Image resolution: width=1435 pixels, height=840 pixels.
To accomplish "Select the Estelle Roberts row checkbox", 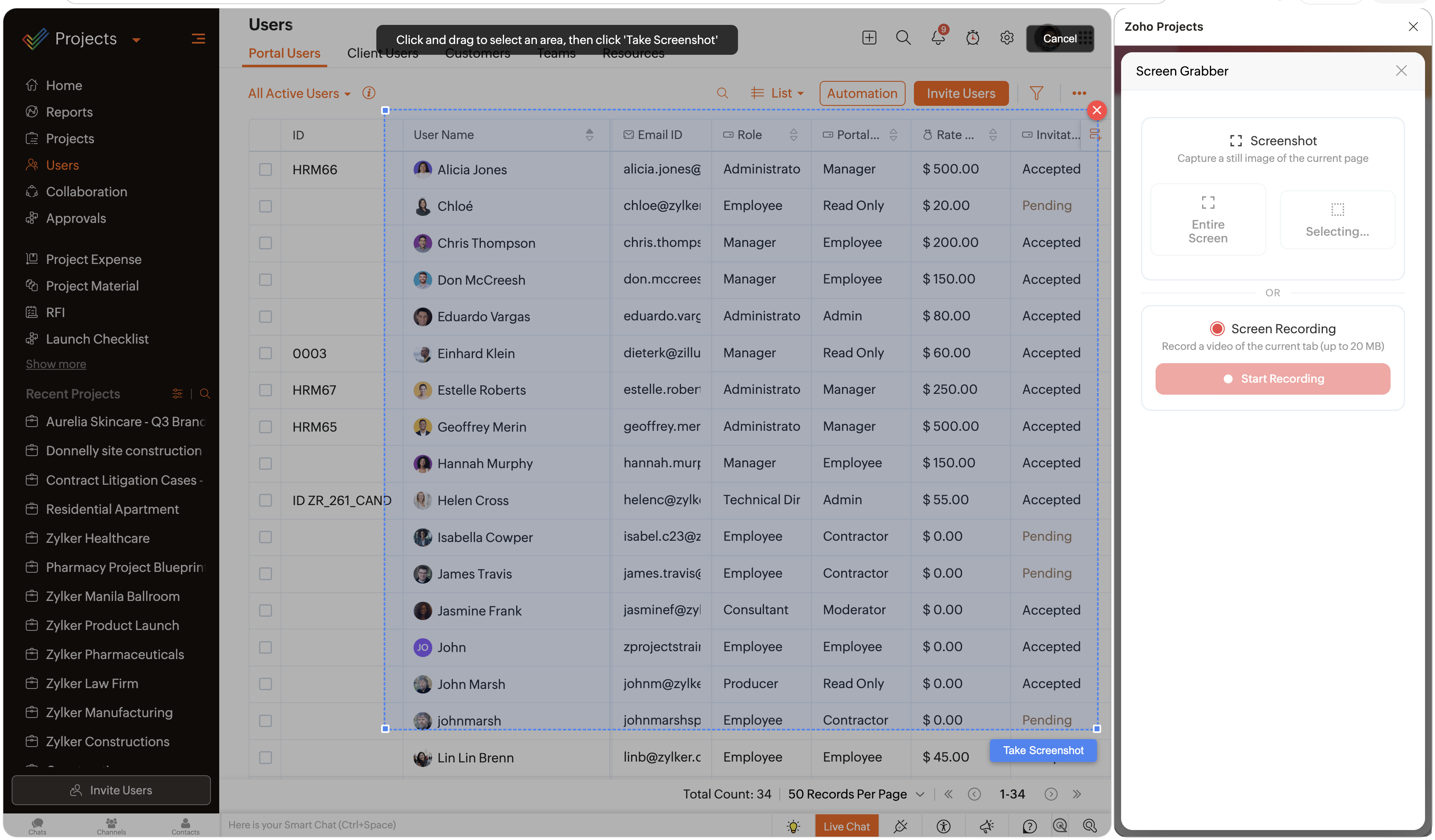I will point(265,390).
